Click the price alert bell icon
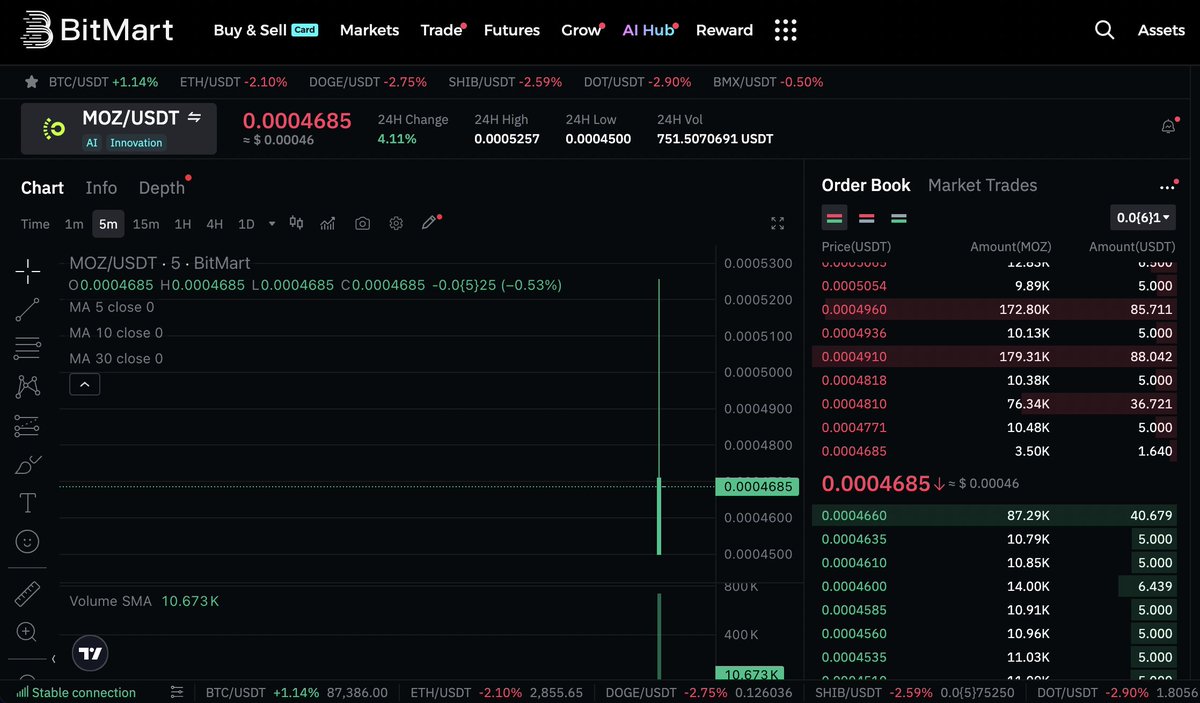Viewport: 1200px width, 703px height. [x=1168, y=127]
